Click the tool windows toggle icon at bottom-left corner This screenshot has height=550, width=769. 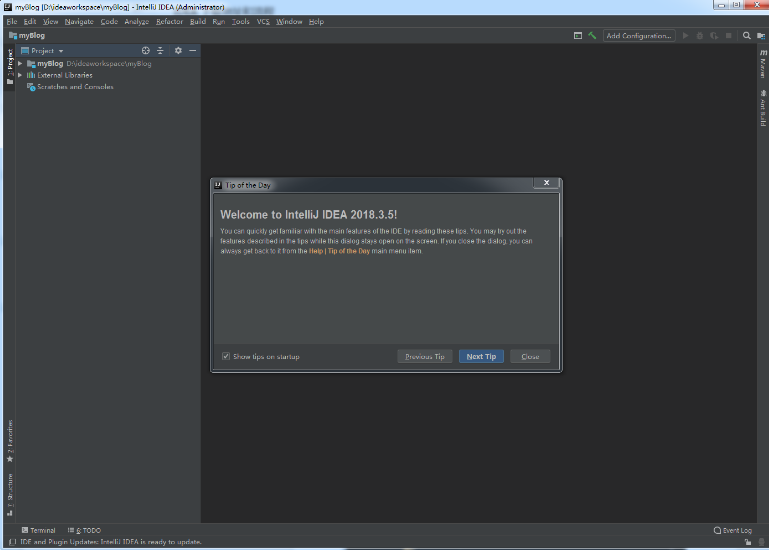coord(12,542)
